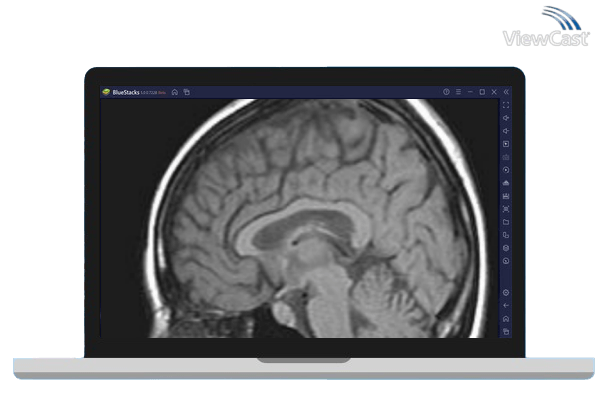Increase volume using sidebar speaker icon
602x414 pixels.
click(506, 118)
